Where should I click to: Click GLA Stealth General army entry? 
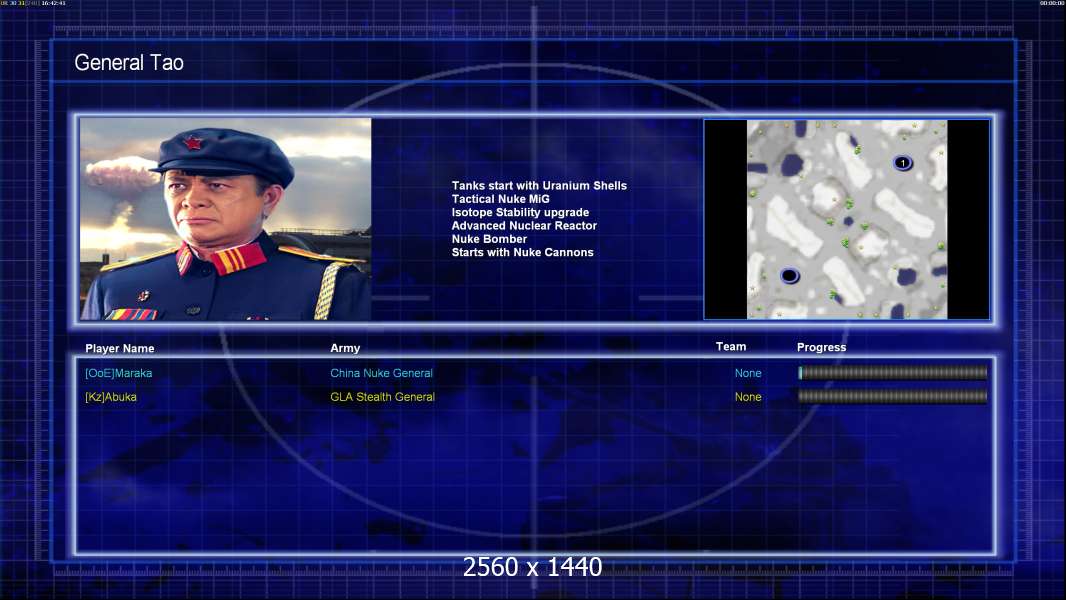382,397
